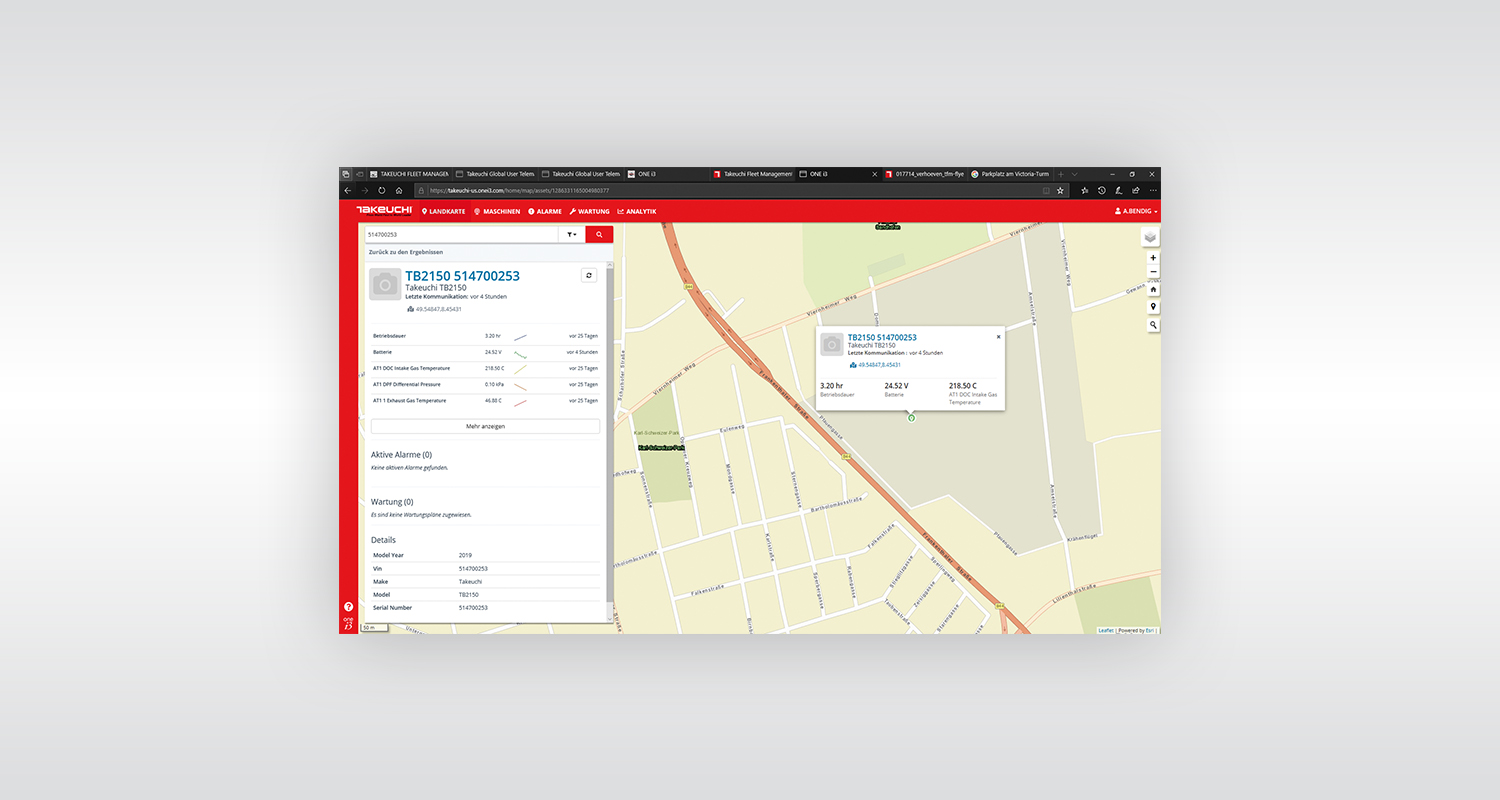Open the browser favorites list
This screenshot has height=800, width=1500.
click(x=1084, y=190)
